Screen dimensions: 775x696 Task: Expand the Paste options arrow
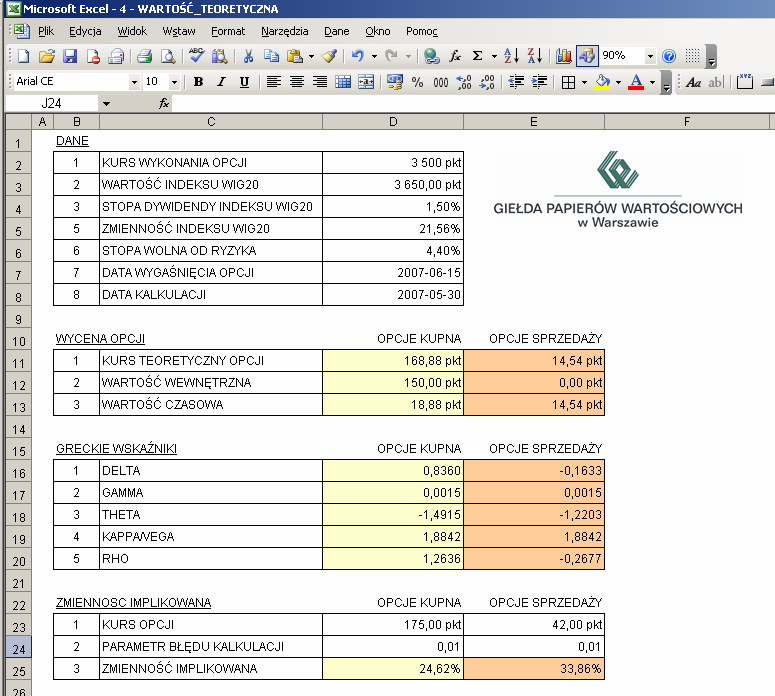(311, 56)
